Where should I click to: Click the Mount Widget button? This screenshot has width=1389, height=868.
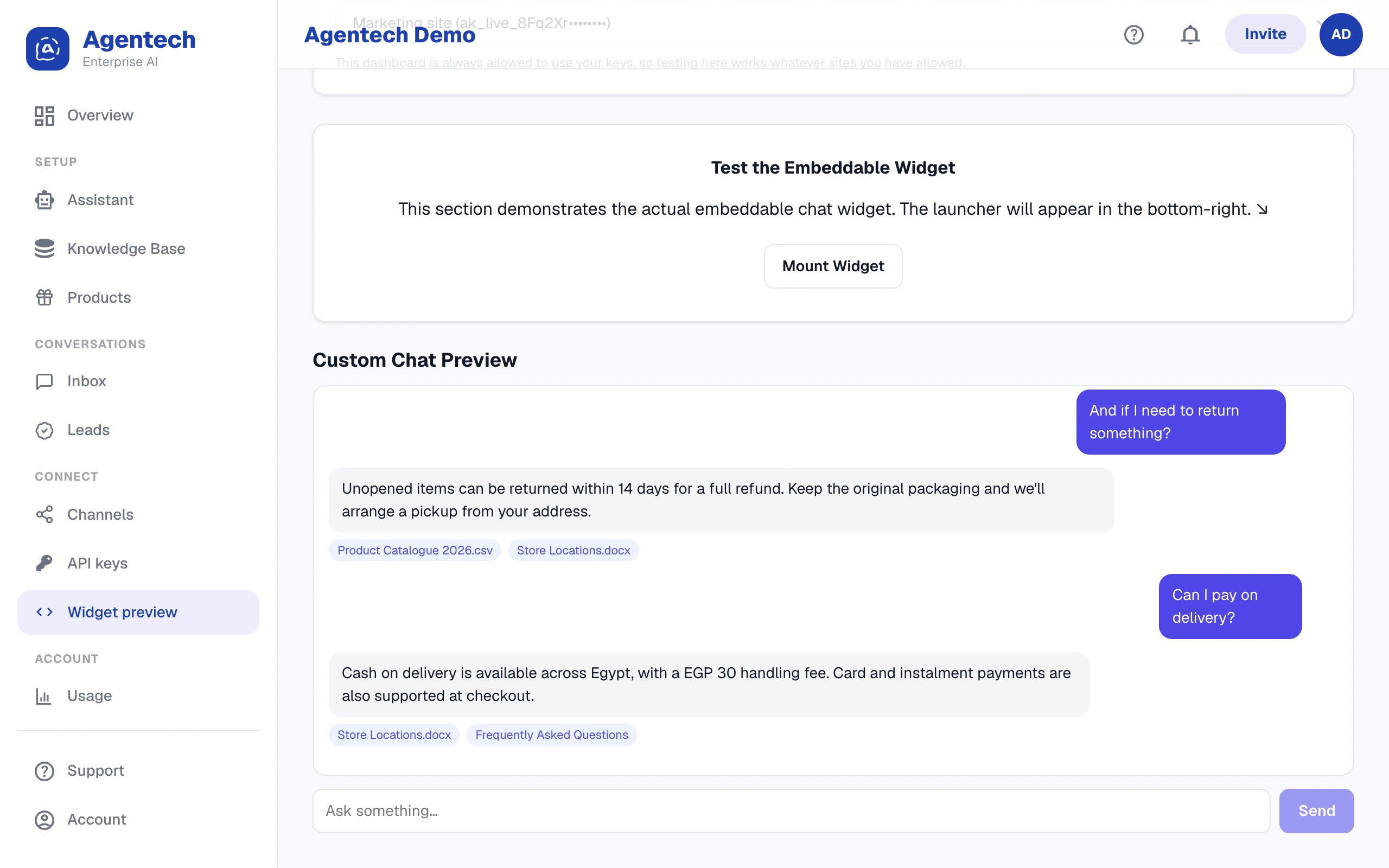(x=833, y=266)
